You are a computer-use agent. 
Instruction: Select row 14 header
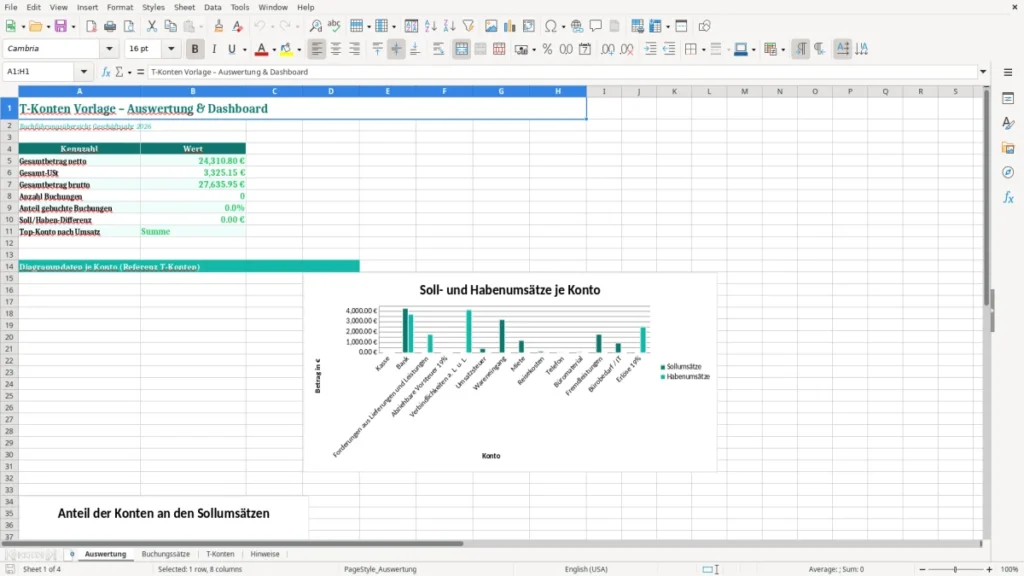[x=9, y=266]
